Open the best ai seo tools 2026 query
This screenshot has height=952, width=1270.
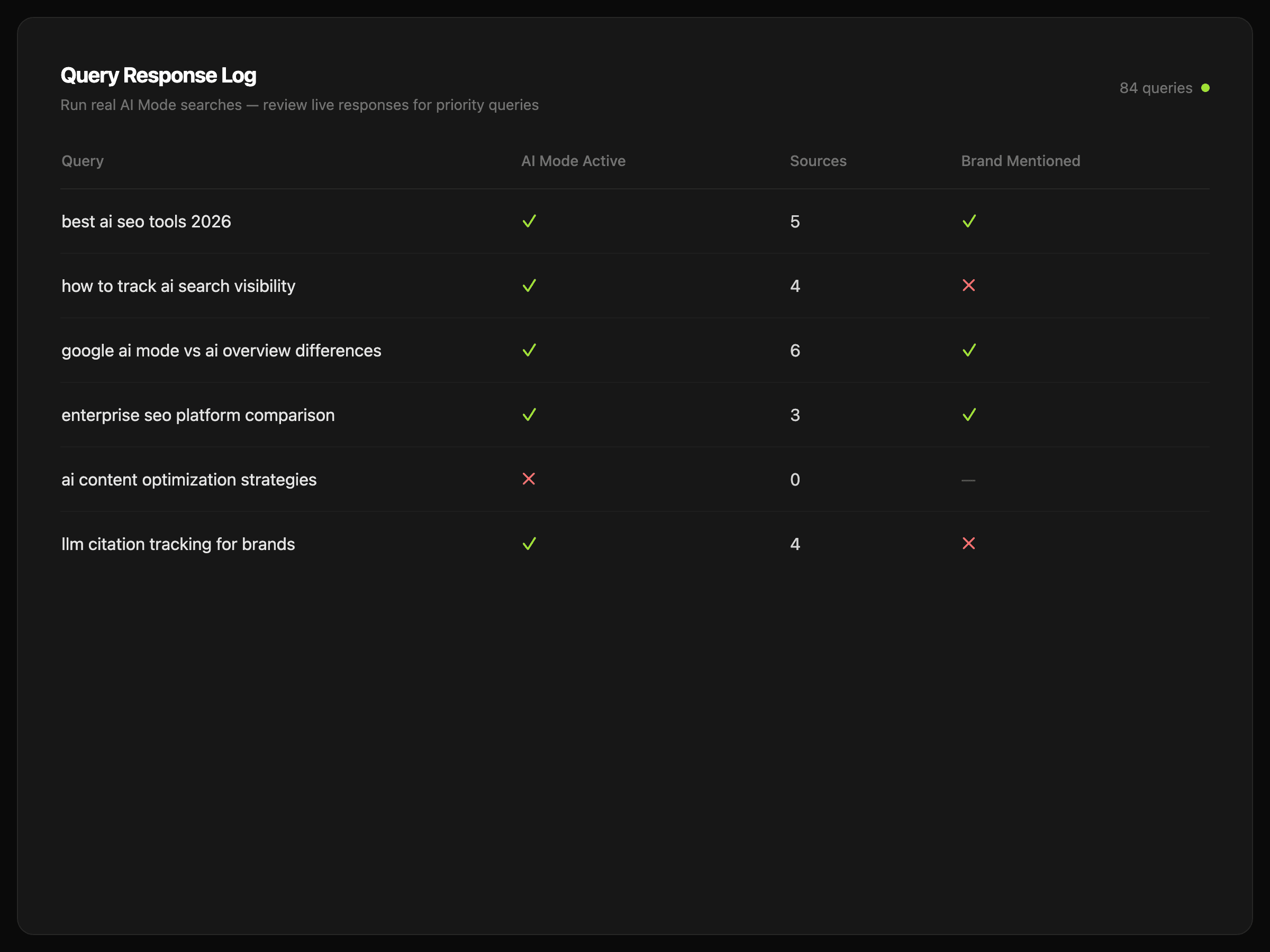pyautogui.click(x=147, y=222)
